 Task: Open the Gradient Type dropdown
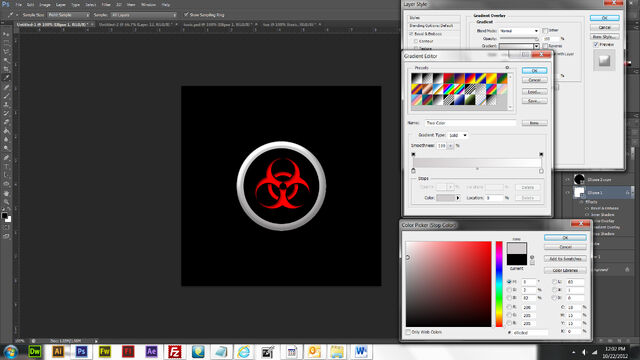coord(458,135)
